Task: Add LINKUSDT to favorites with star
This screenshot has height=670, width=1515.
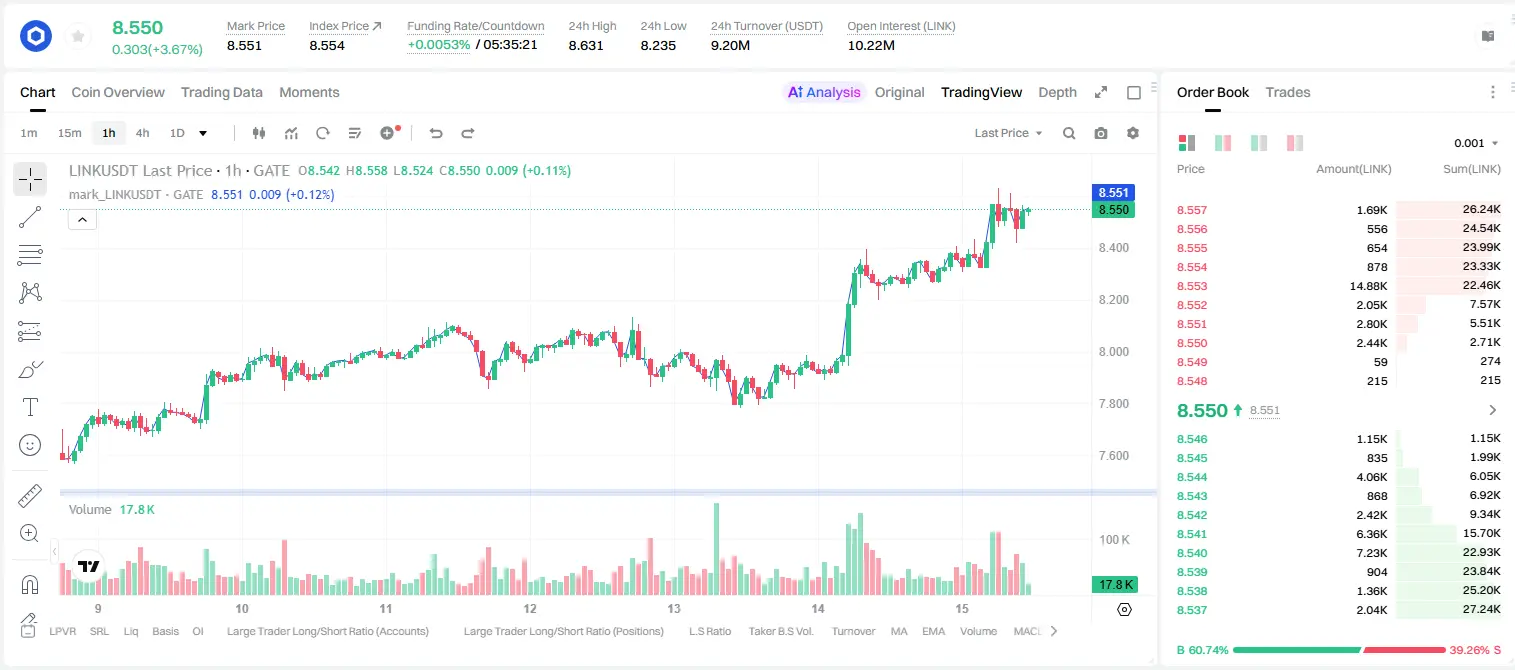Action: coord(77,37)
